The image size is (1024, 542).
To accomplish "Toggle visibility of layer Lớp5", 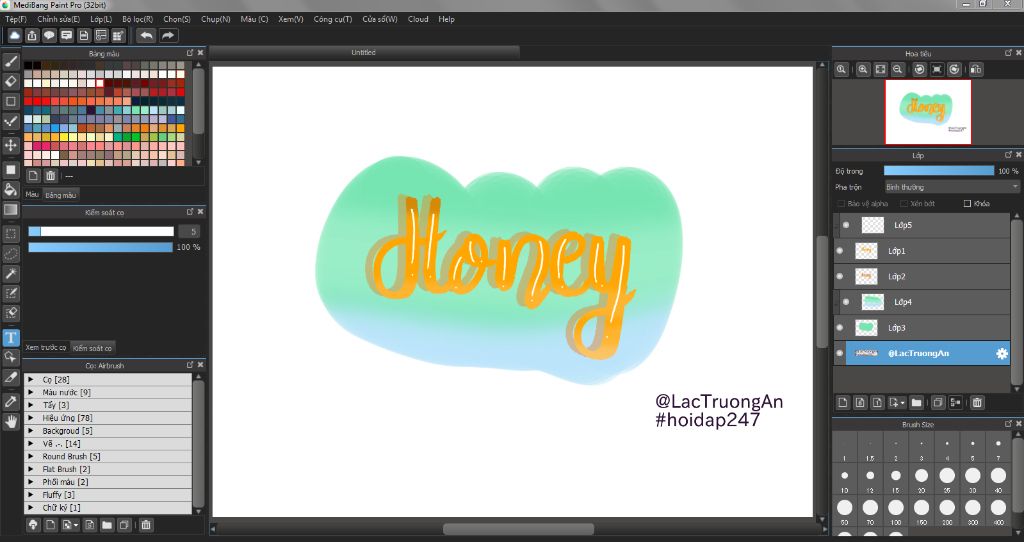I will pyautogui.click(x=846, y=225).
